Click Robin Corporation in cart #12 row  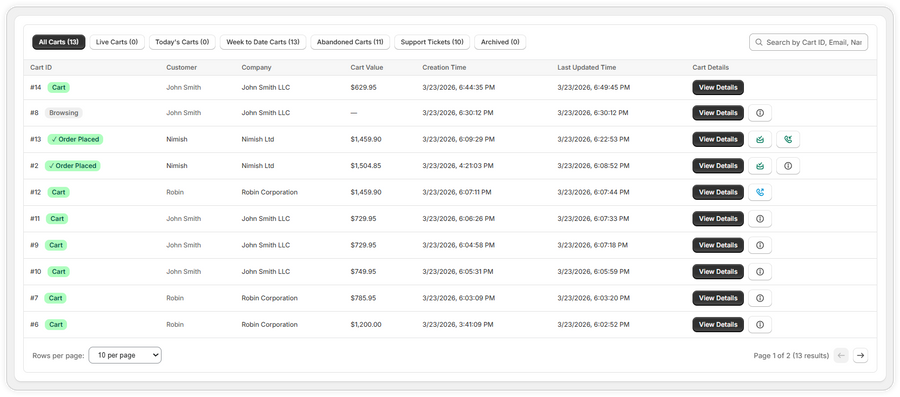[270, 192]
